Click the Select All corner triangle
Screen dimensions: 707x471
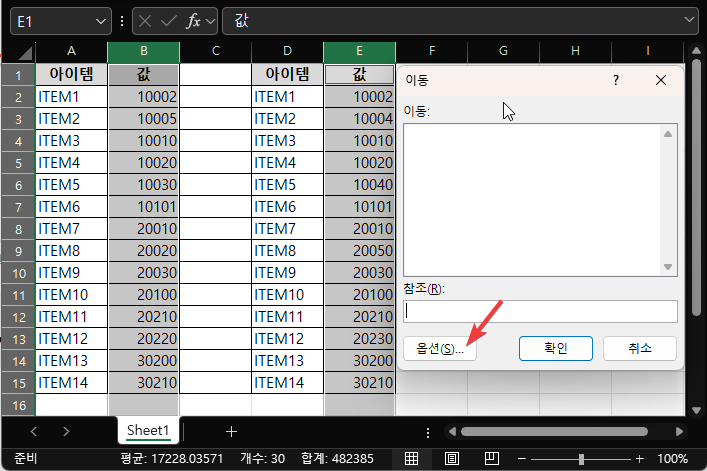(x=25, y=53)
